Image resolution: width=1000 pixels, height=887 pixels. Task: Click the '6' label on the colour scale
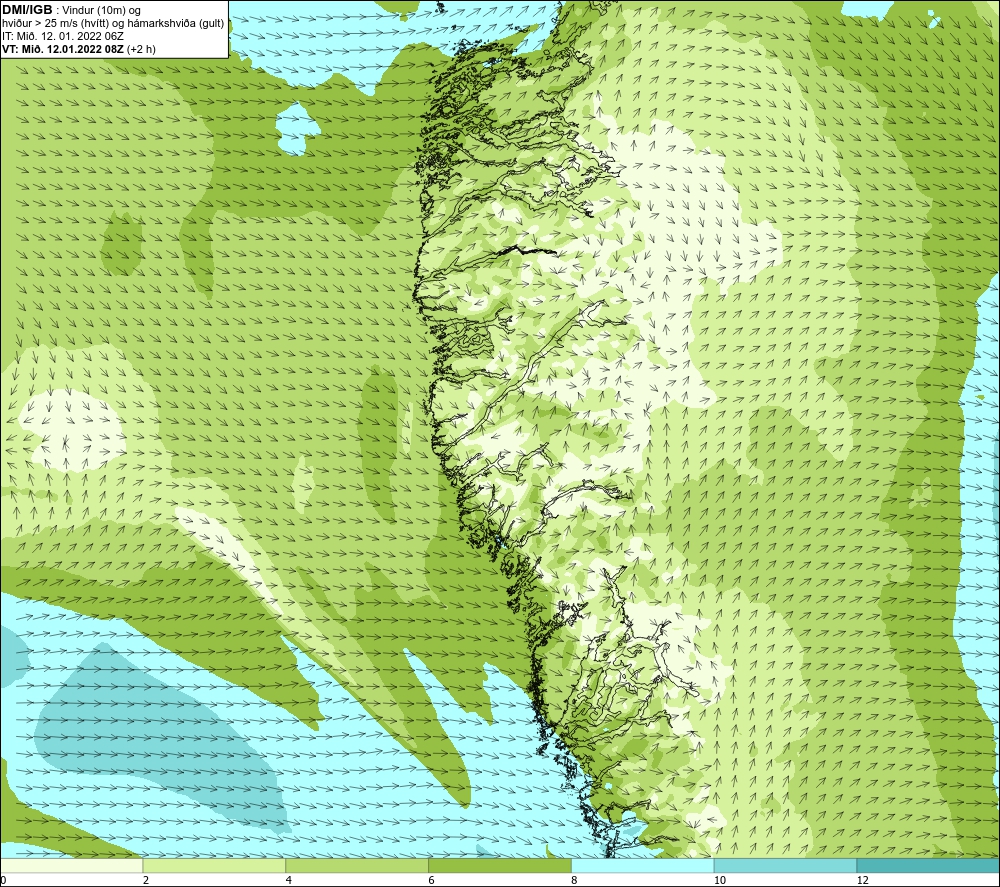coord(432,880)
